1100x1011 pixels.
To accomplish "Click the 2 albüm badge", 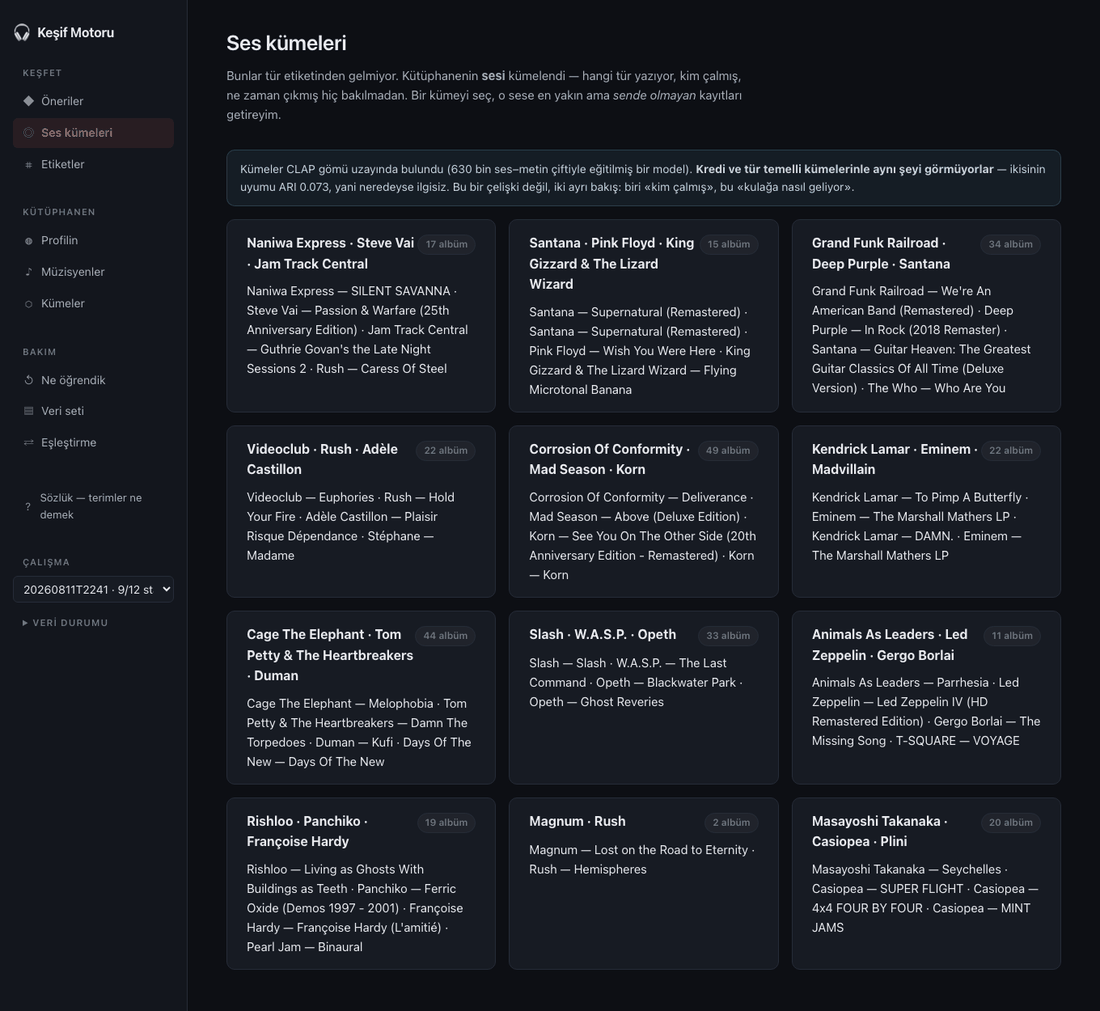I will [731, 822].
